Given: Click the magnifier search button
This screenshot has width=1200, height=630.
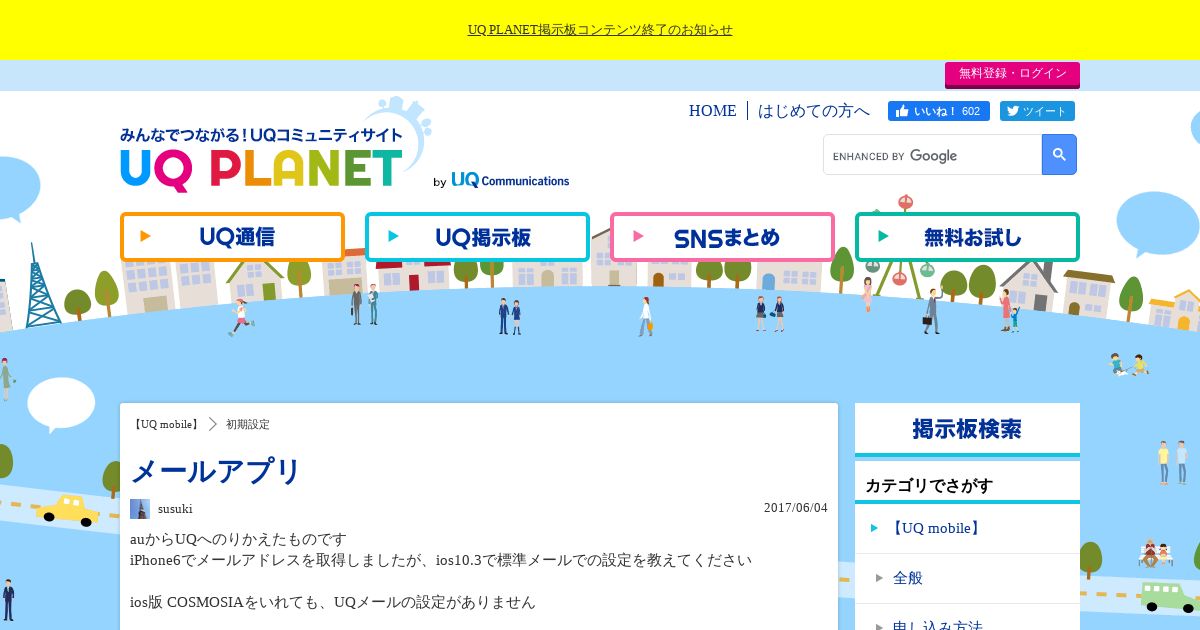Looking at the screenshot, I should pos(1059,155).
